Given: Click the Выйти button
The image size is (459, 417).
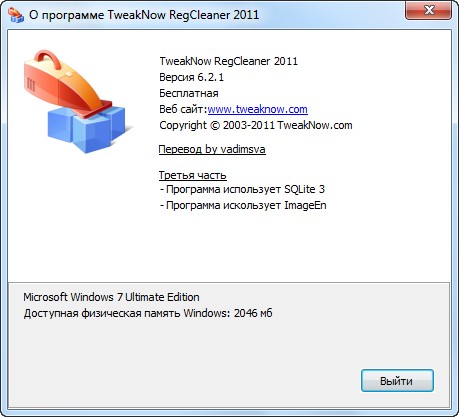Looking at the screenshot, I should pyautogui.click(x=397, y=381).
